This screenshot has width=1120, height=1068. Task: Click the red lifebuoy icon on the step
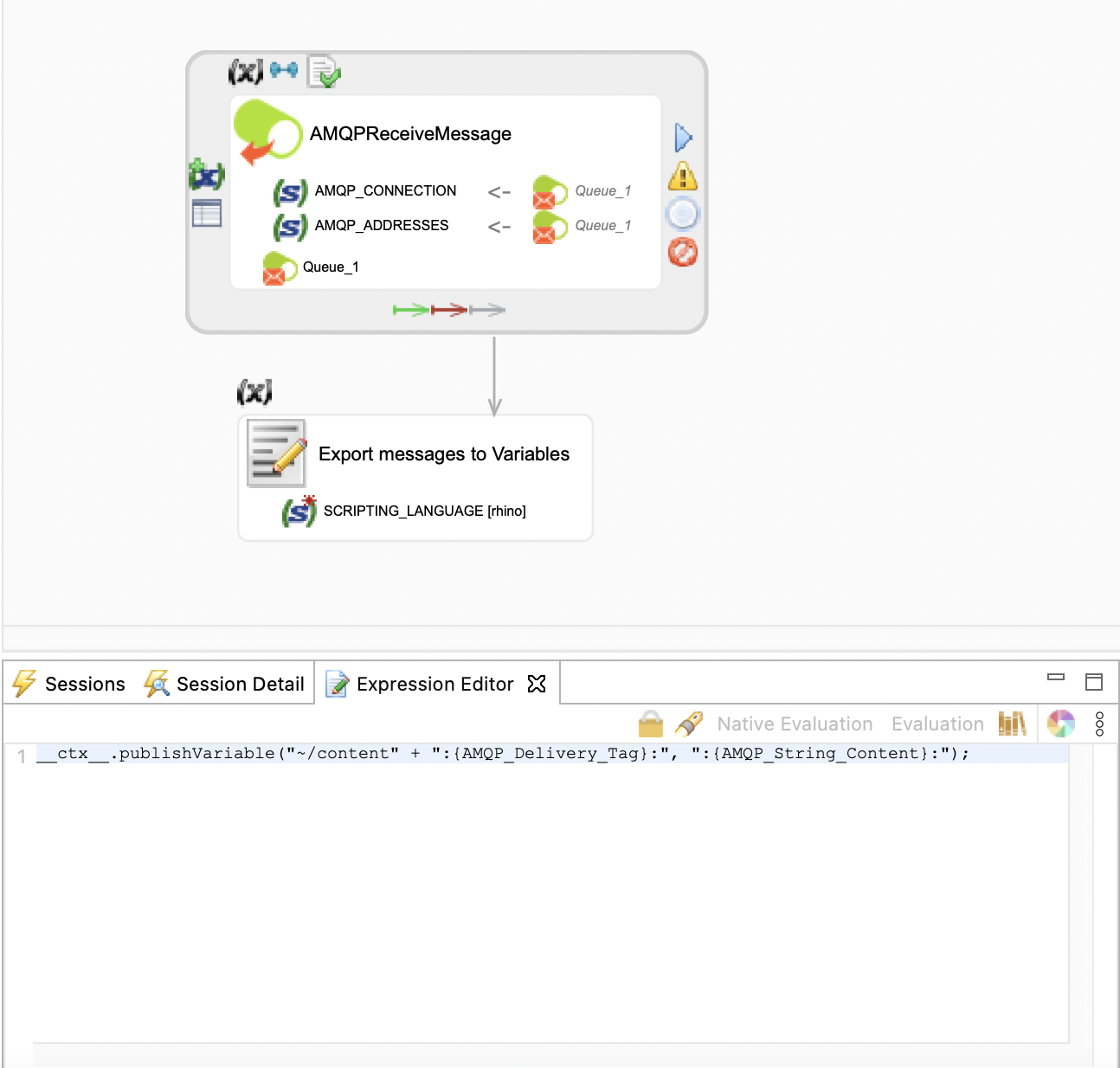pyautogui.click(x=683, y=253)
